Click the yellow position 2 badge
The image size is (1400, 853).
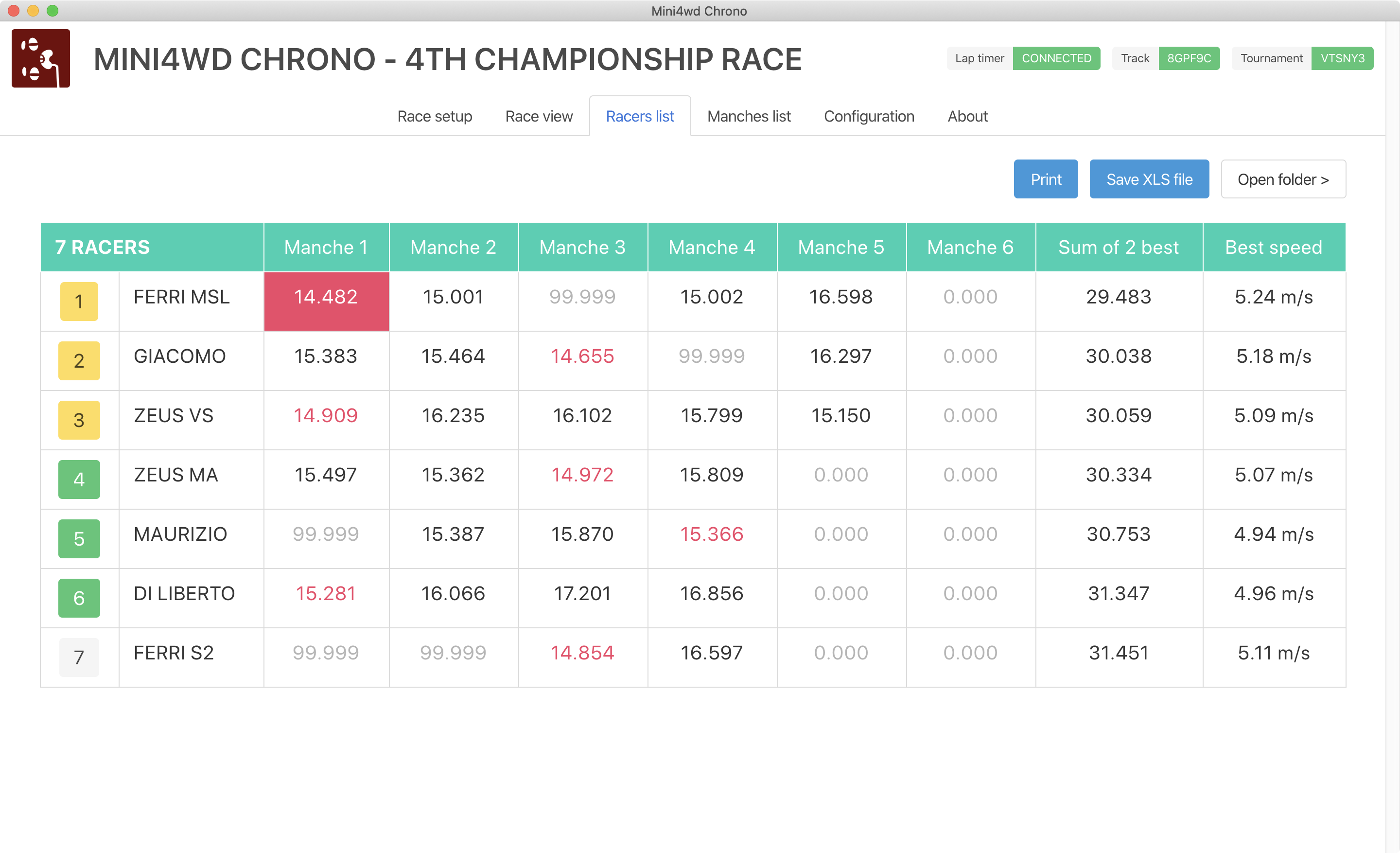(x=79, y=360)
